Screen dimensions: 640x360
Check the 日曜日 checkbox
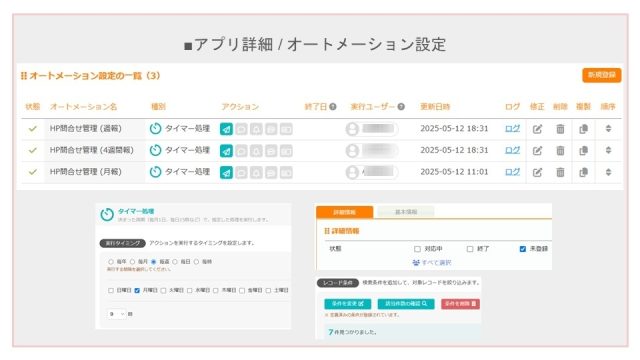click(111, 291)
